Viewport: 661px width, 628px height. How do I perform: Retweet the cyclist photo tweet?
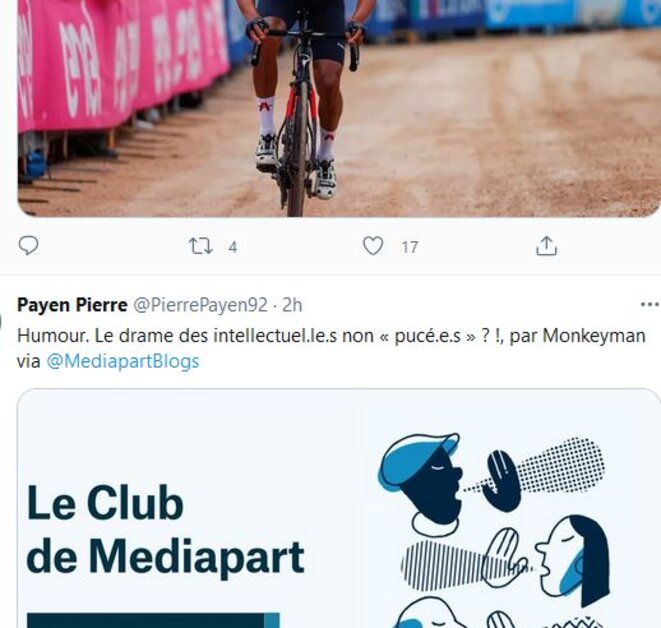click(200, 246)
